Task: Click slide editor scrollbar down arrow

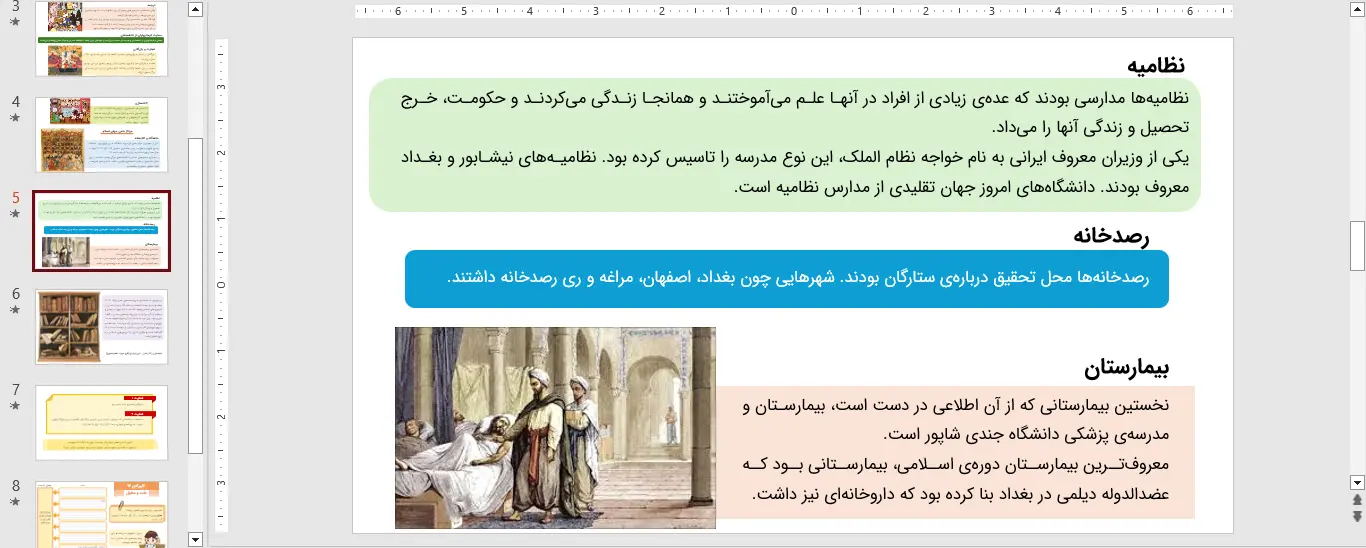Action: coord(1357,481)
